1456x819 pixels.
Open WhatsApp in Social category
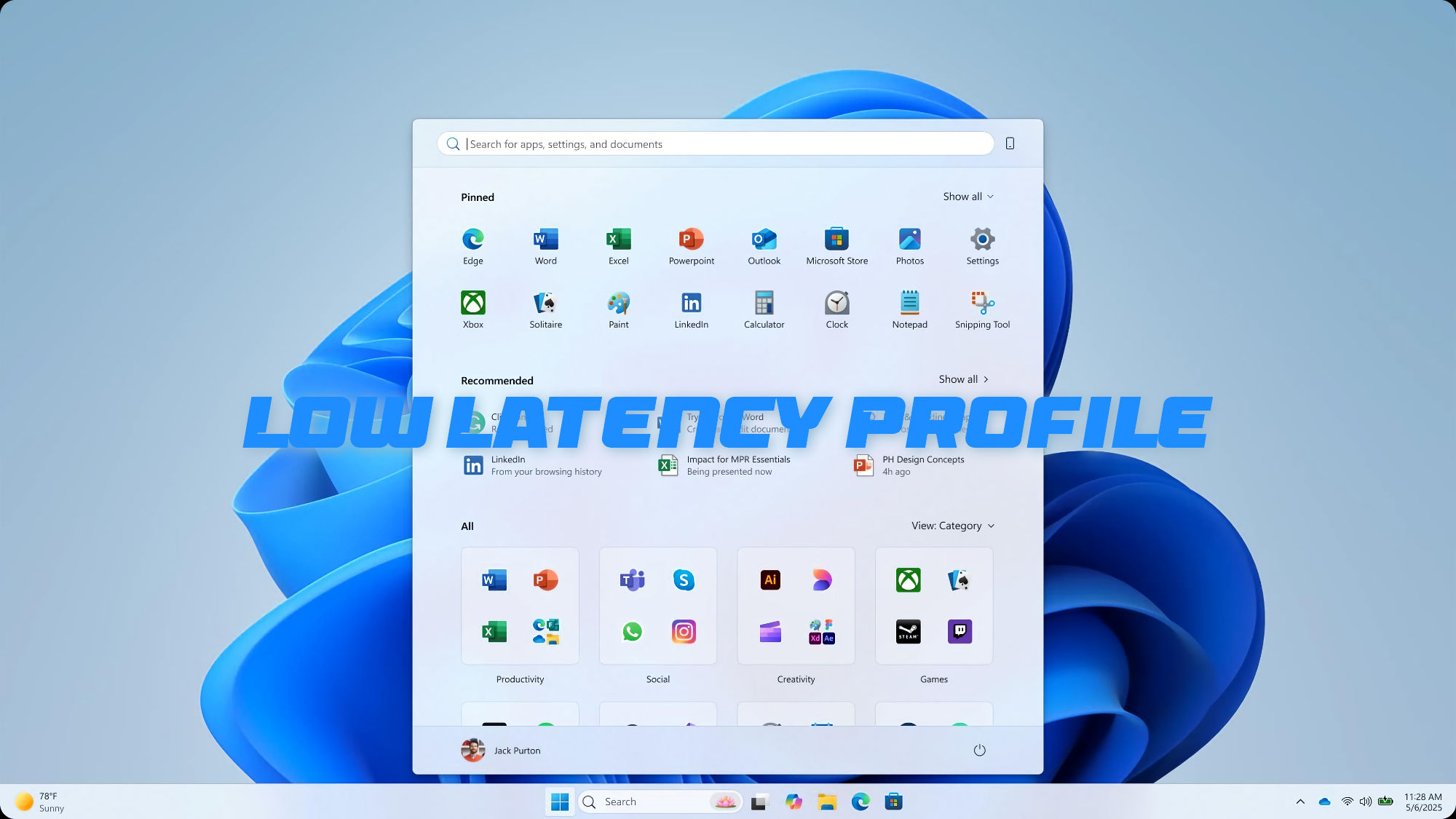(x=632, y=631)
